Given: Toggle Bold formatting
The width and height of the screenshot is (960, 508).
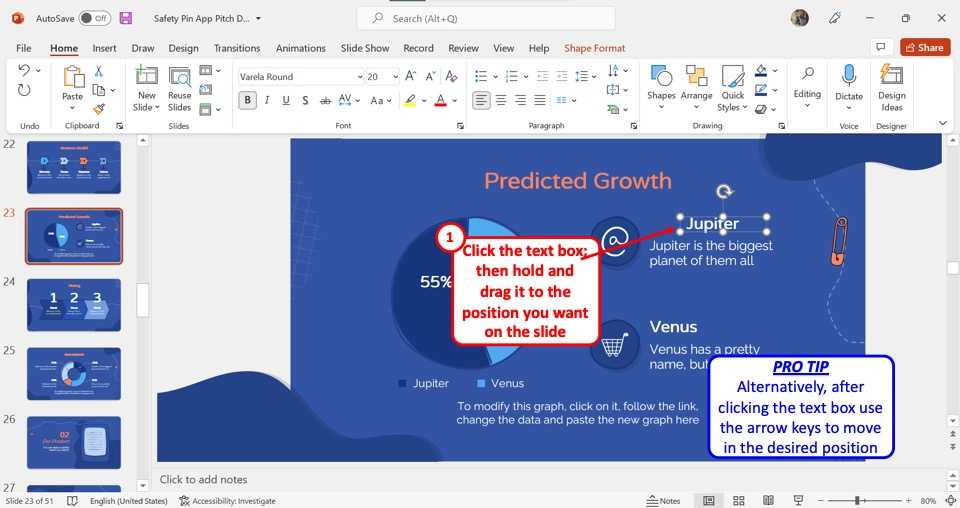Looking at the screenshot, I should (247, 100).
